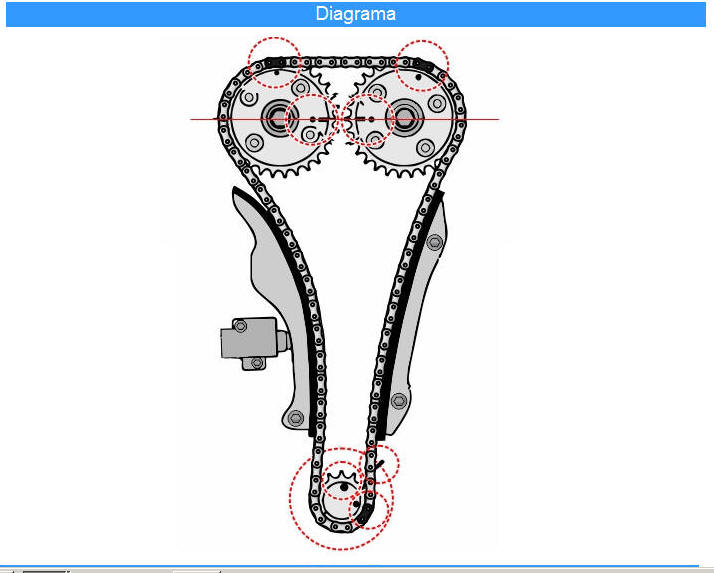This screenshot has height=573, width=714.
Task: Click the left end of red alignment line
Action: tap(194, 119)
